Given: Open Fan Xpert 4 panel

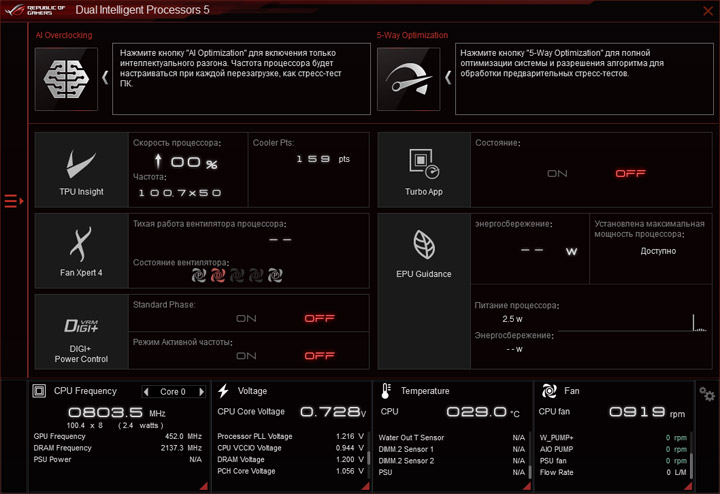Looking at the screenshot, I should tap(81, 251).
